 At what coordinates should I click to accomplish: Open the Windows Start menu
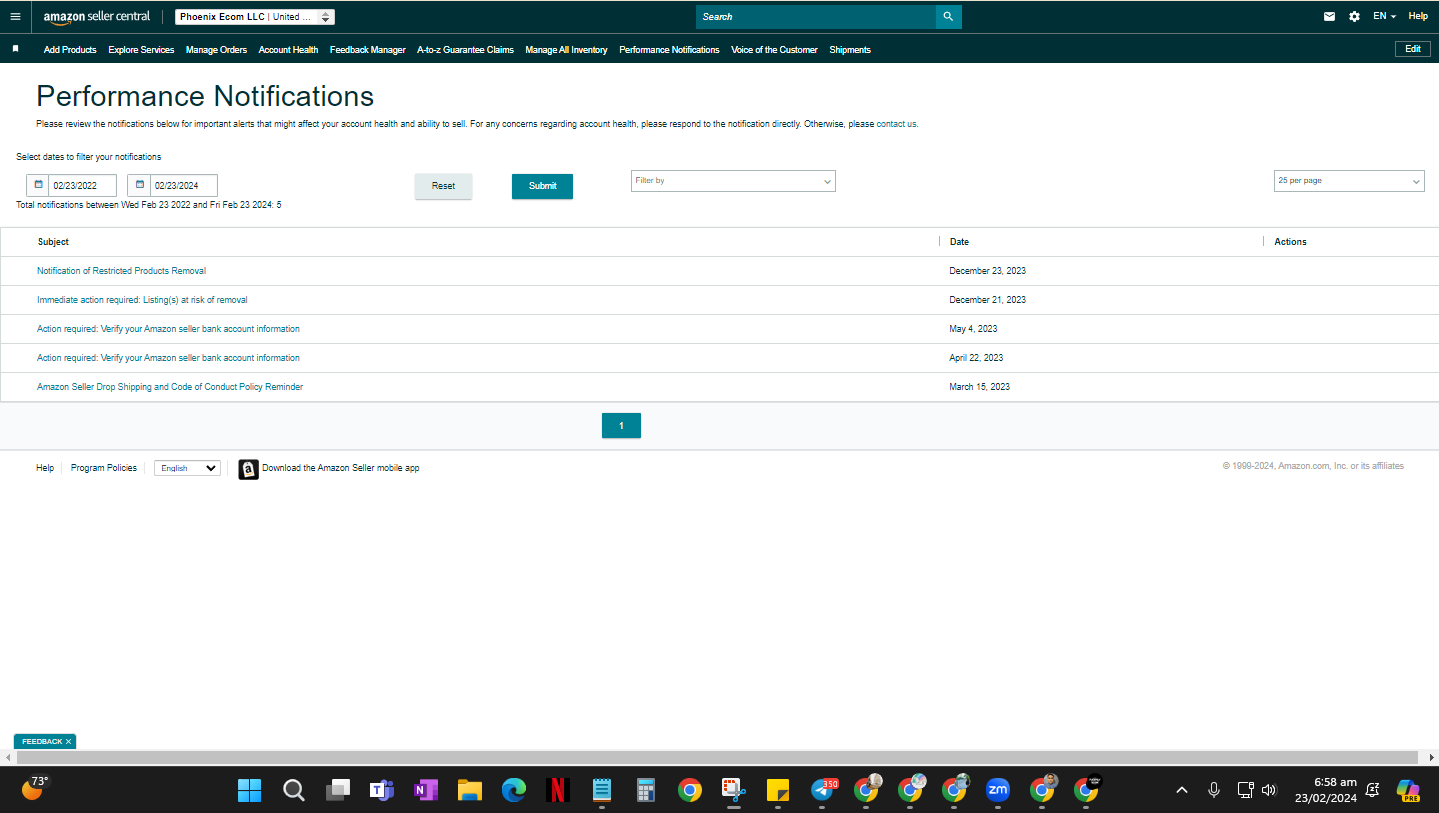pos(249,790)
